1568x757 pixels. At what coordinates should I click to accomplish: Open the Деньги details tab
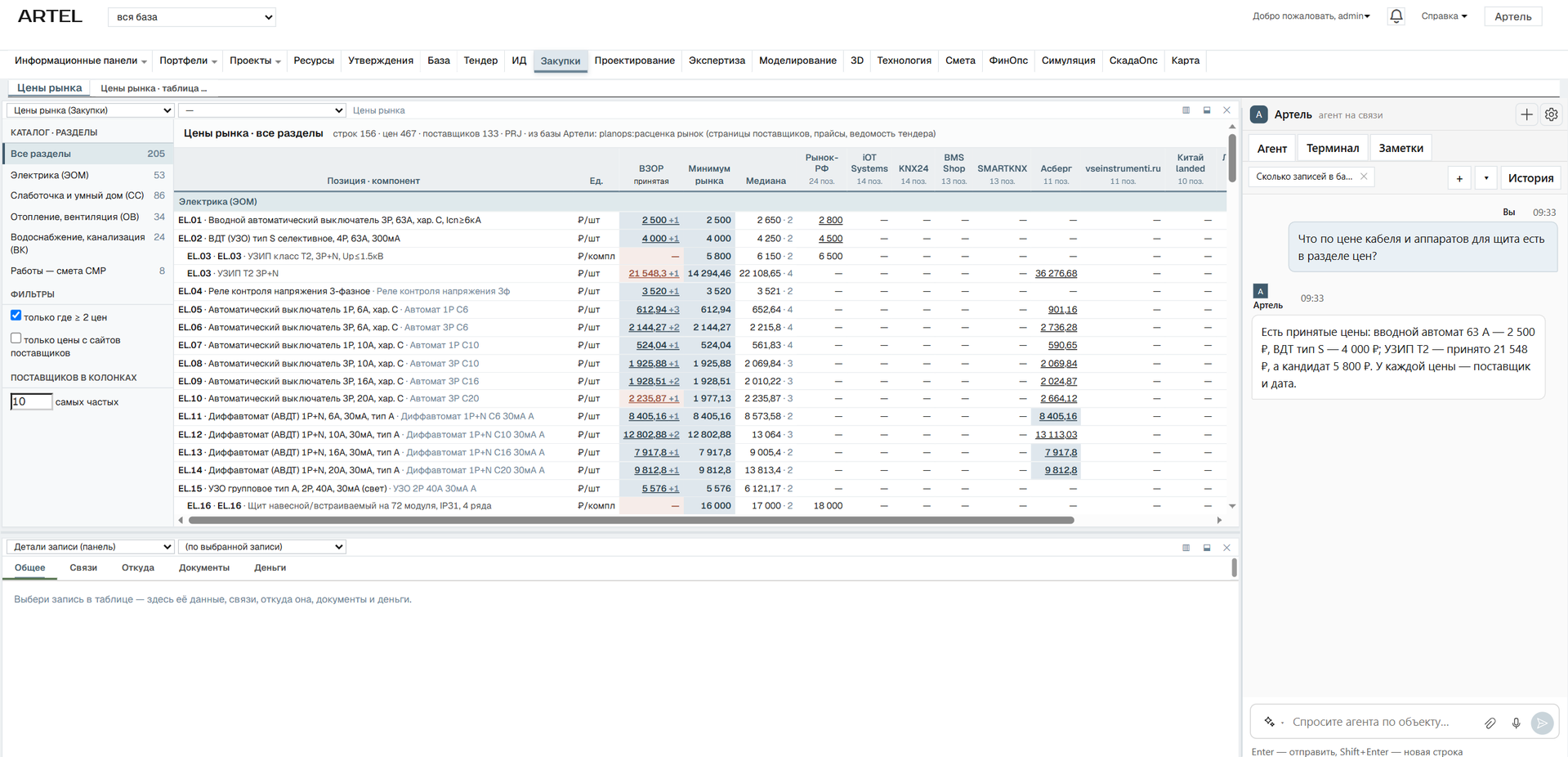pos(270,567)
